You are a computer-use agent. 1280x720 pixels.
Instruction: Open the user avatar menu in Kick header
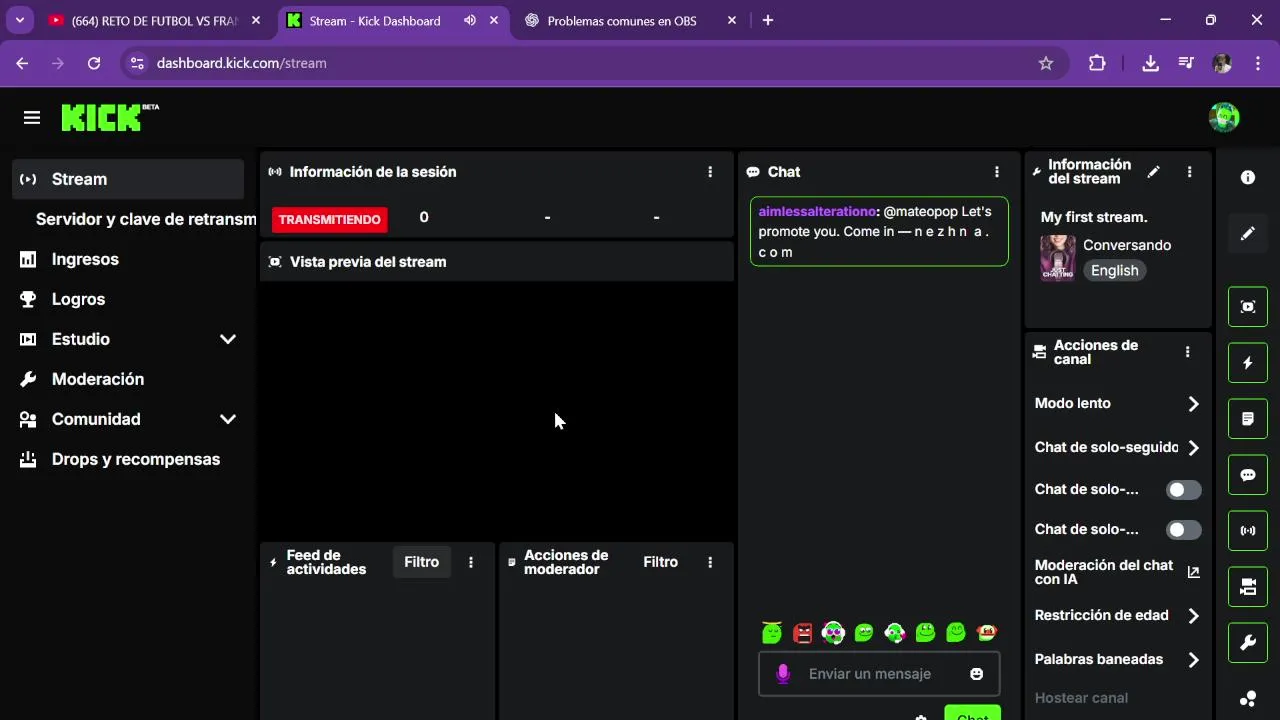[1224, 117]
